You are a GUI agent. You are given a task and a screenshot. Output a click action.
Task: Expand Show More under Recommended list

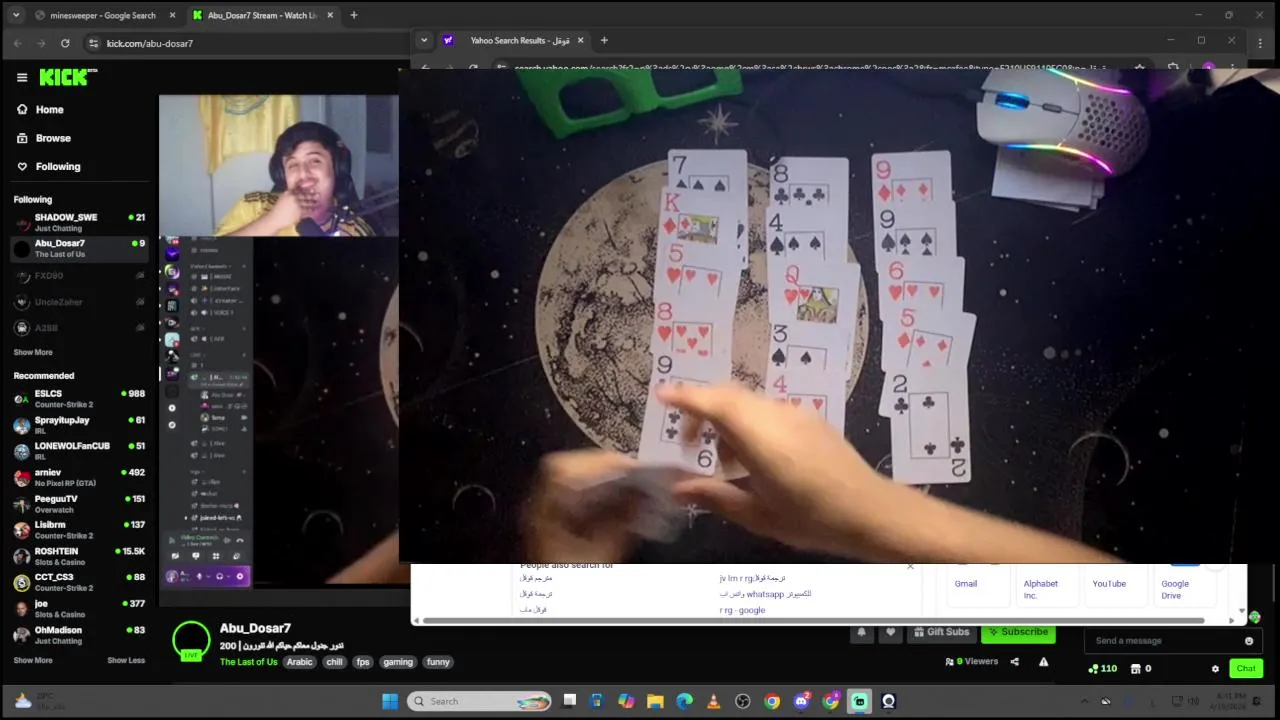(x=33, y=660)
